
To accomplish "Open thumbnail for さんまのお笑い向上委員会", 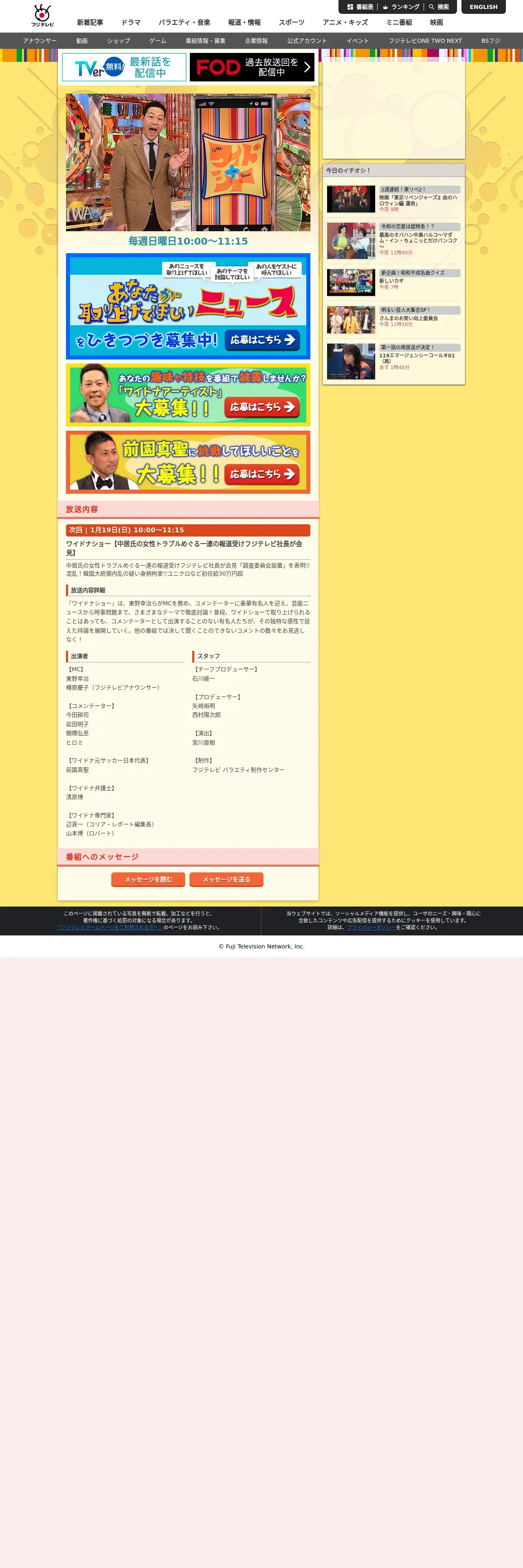I will tap(351, 320).
